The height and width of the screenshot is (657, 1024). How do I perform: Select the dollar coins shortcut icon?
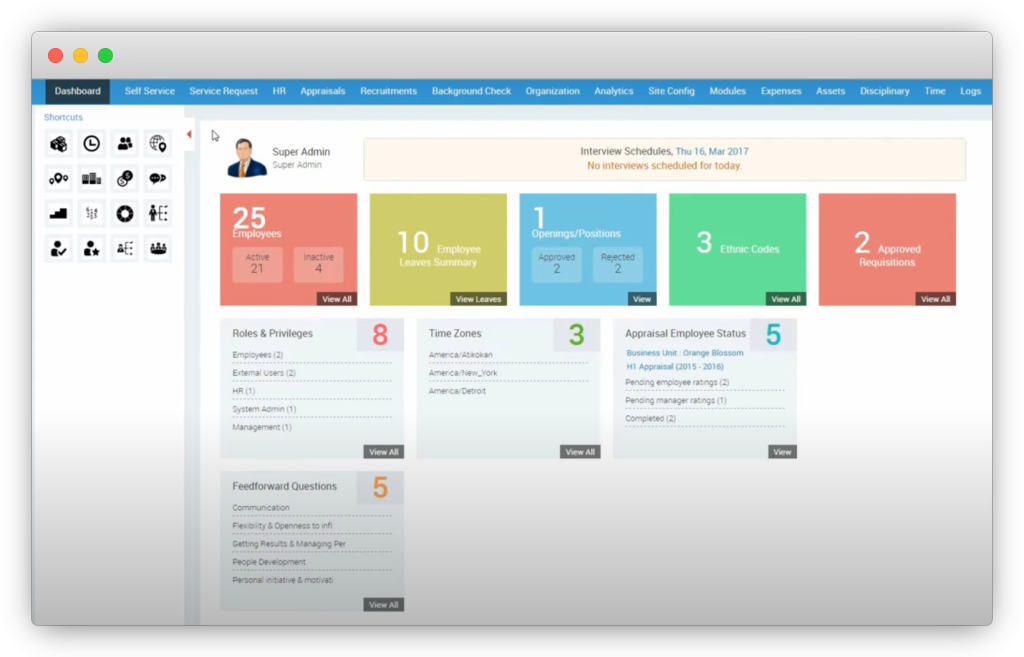(x=125, y=179)
